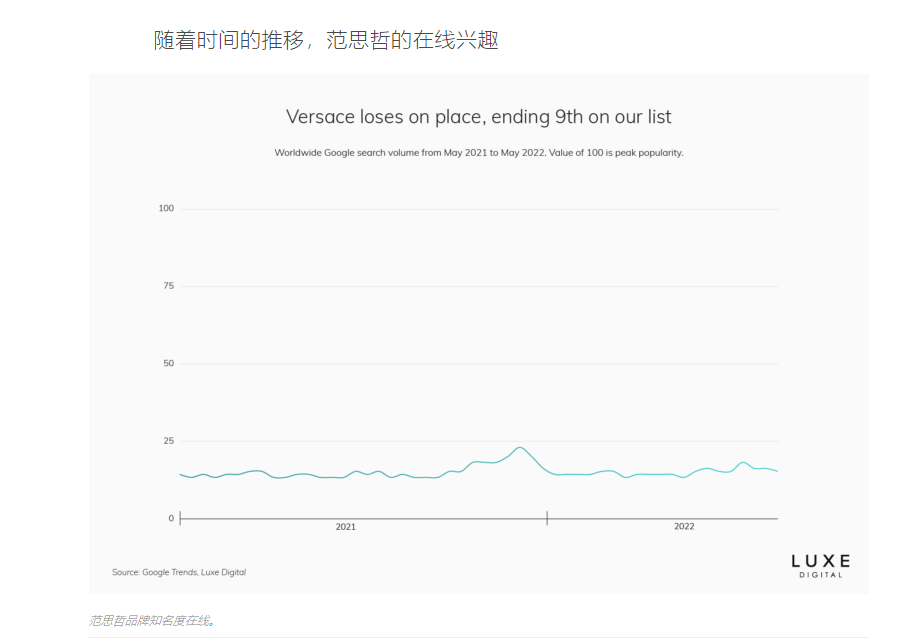924x643 pixels.
Task: Select the Chinese heading above the chart
Action: coord(326,40)
